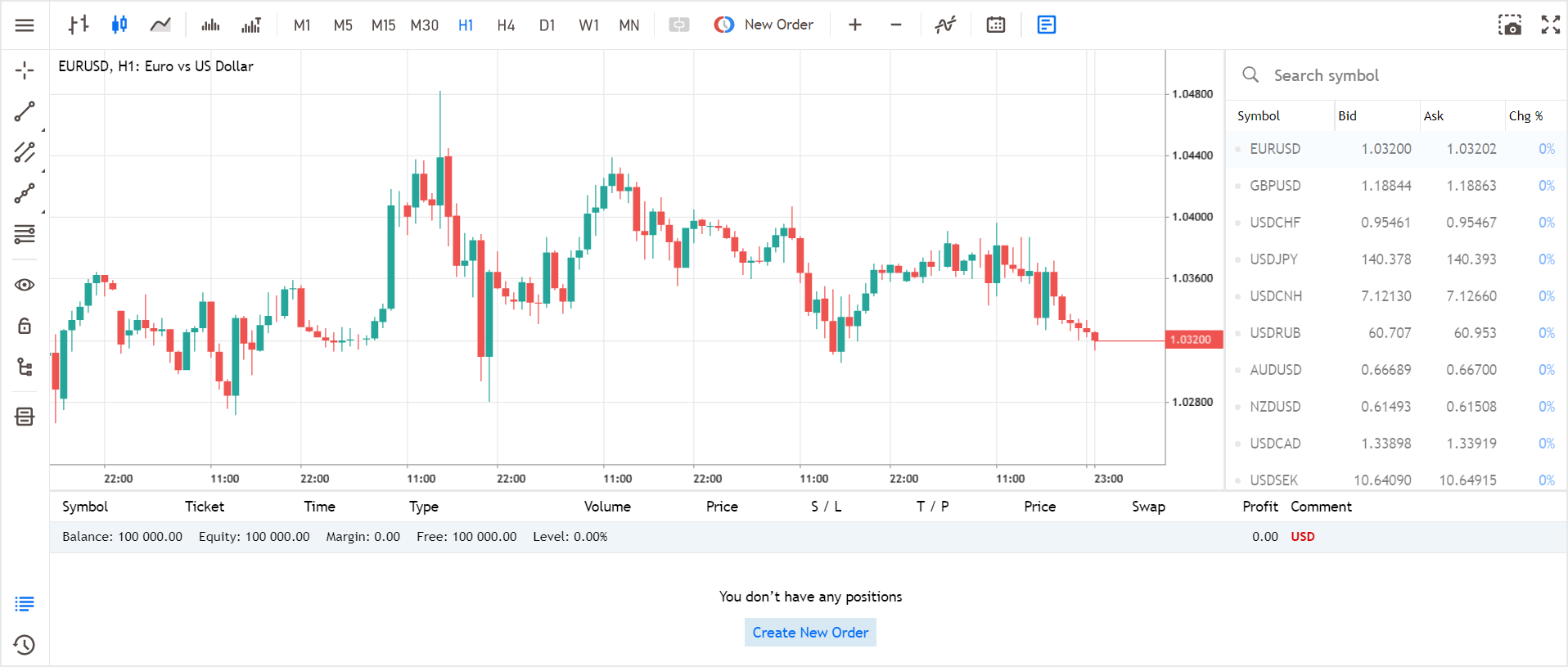
Task: Toggle the lock objects icon
Action: [x=25, y=326]
